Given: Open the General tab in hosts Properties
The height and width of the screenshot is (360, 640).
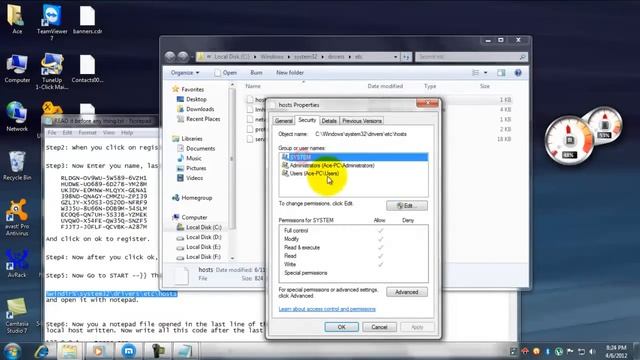Looking at the screenshot, I should click(x=284, y=121).
